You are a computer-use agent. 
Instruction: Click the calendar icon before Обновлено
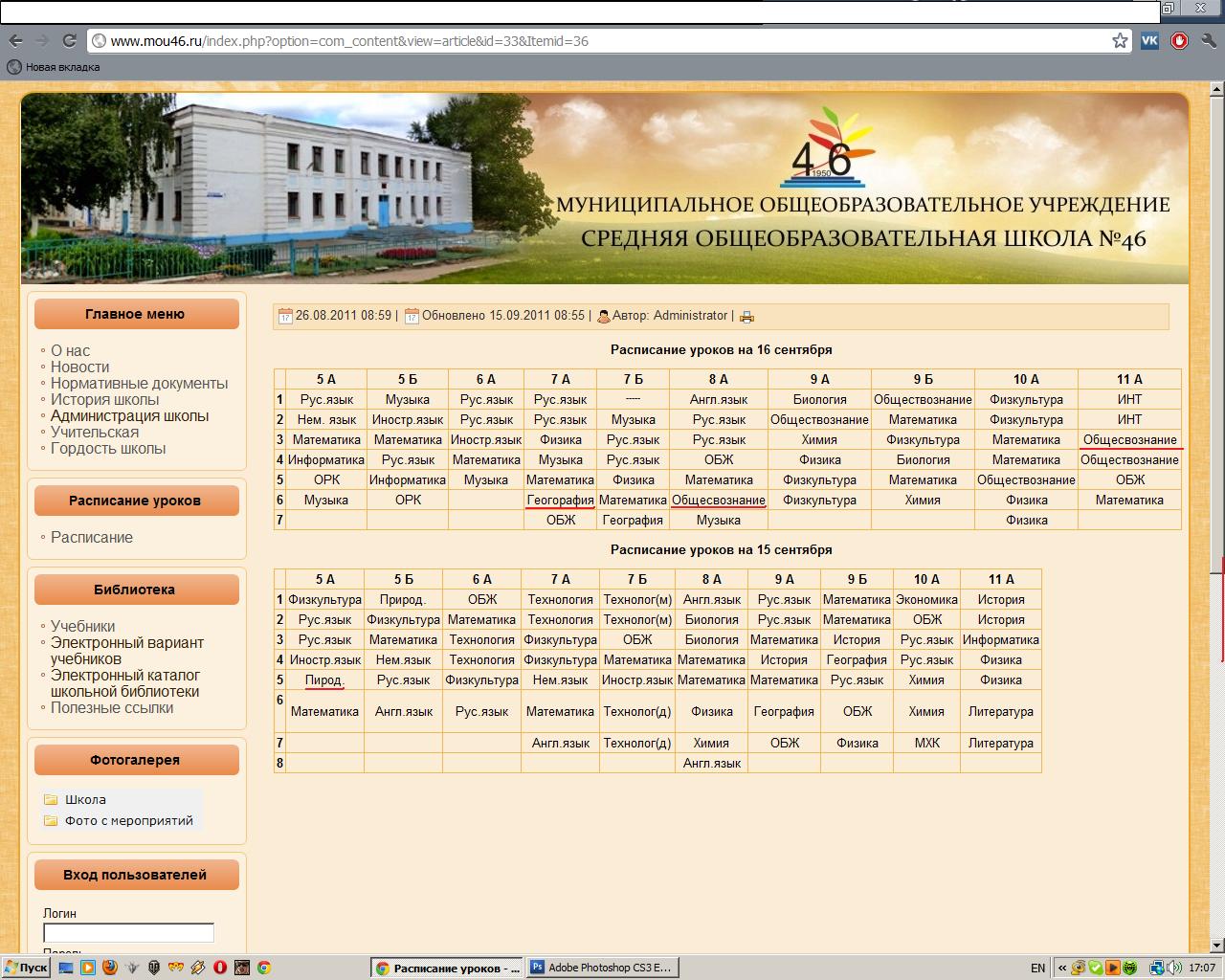pyautogui.click(x=412, y=316)
